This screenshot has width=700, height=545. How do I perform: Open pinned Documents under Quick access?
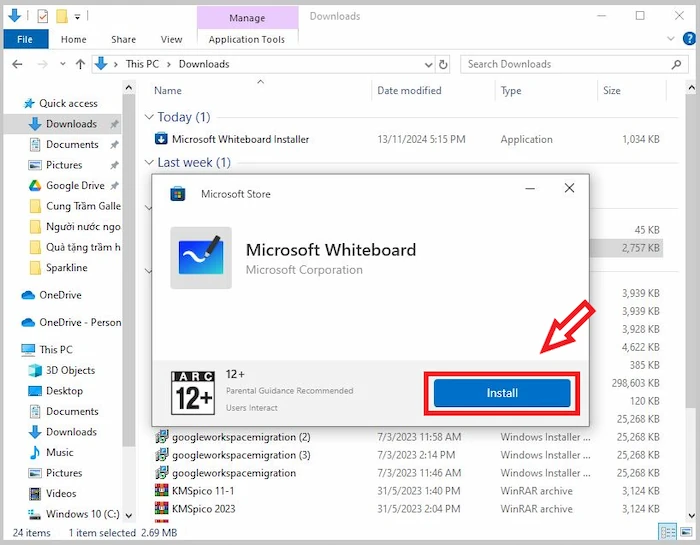click(72, 145)
